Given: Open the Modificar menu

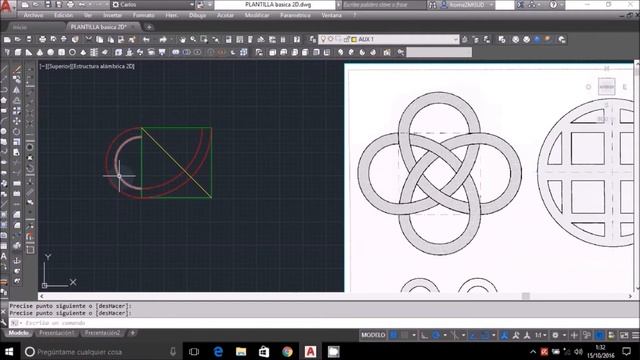Looking at the screenshot, I should 257,15.
